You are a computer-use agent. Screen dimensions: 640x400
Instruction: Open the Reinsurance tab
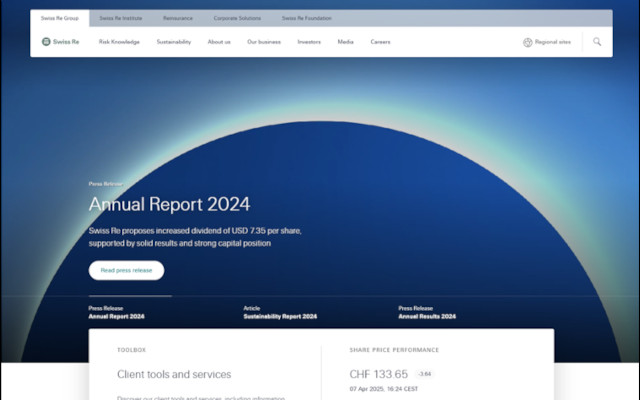[x=178, y=18]
